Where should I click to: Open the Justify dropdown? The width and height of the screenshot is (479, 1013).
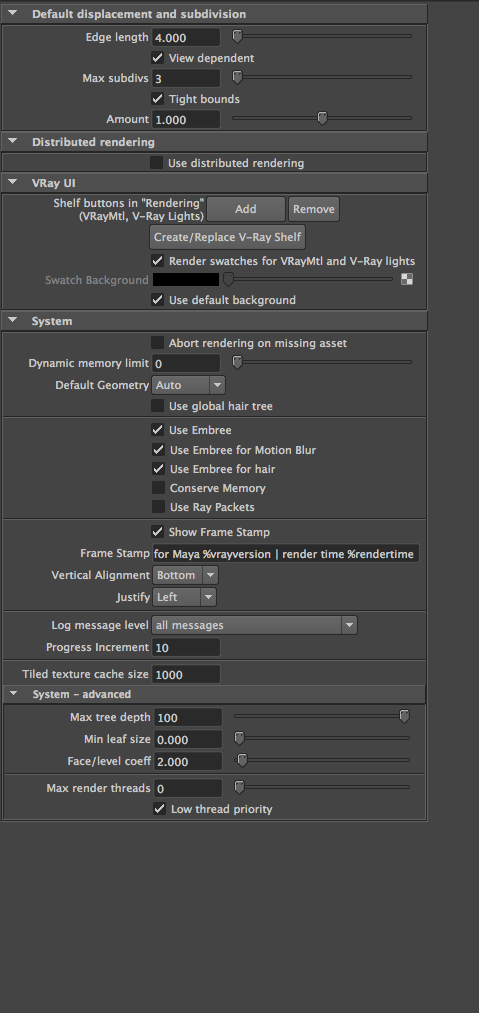(x=184, y=597)
